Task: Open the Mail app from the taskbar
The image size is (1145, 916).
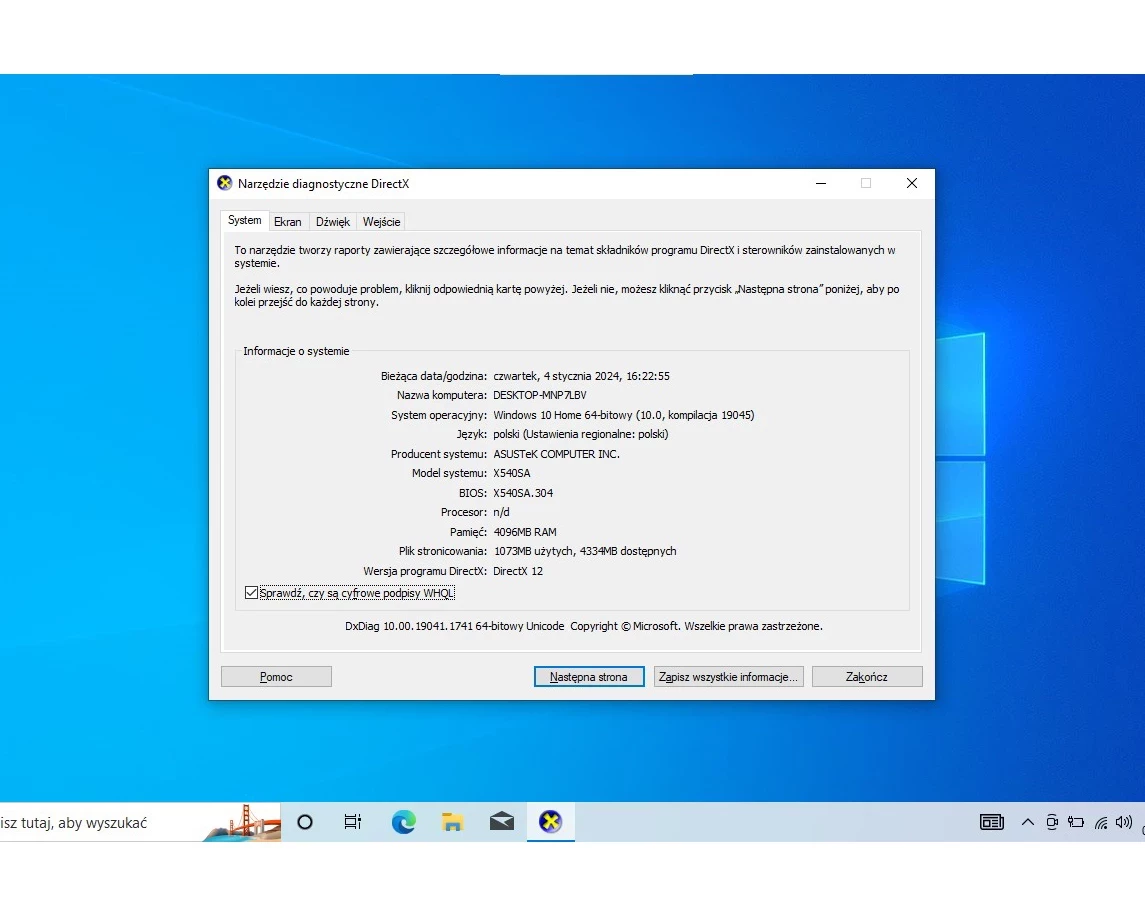Action: [x=502, y=823]
